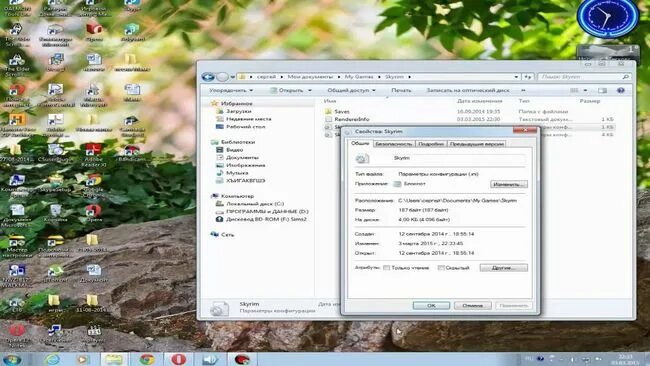Open Google Chrome from the taskbar
This screenshot has height=366, width=650.
point(146,359)
